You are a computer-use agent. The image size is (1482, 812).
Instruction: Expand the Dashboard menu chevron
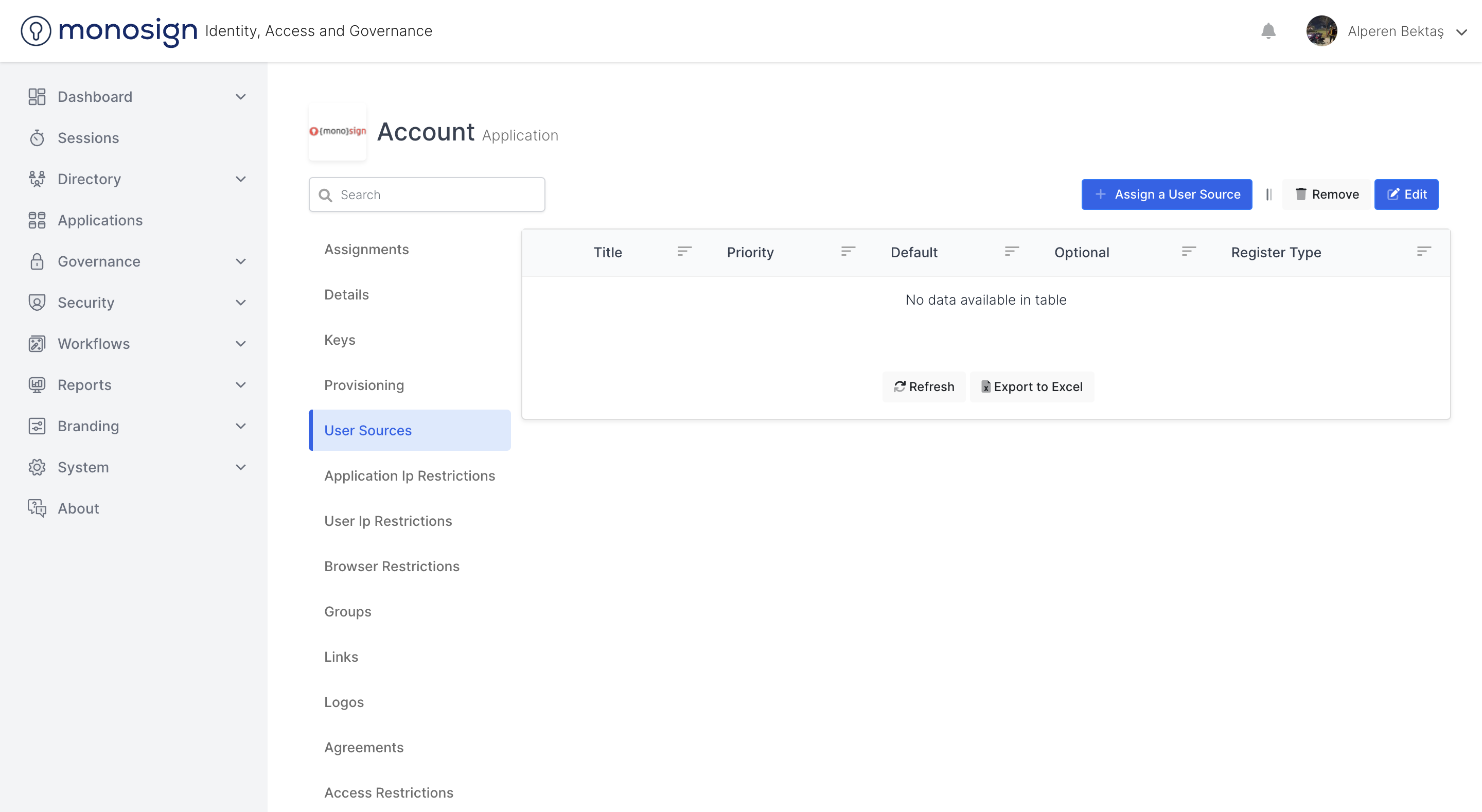click(241, 97)
